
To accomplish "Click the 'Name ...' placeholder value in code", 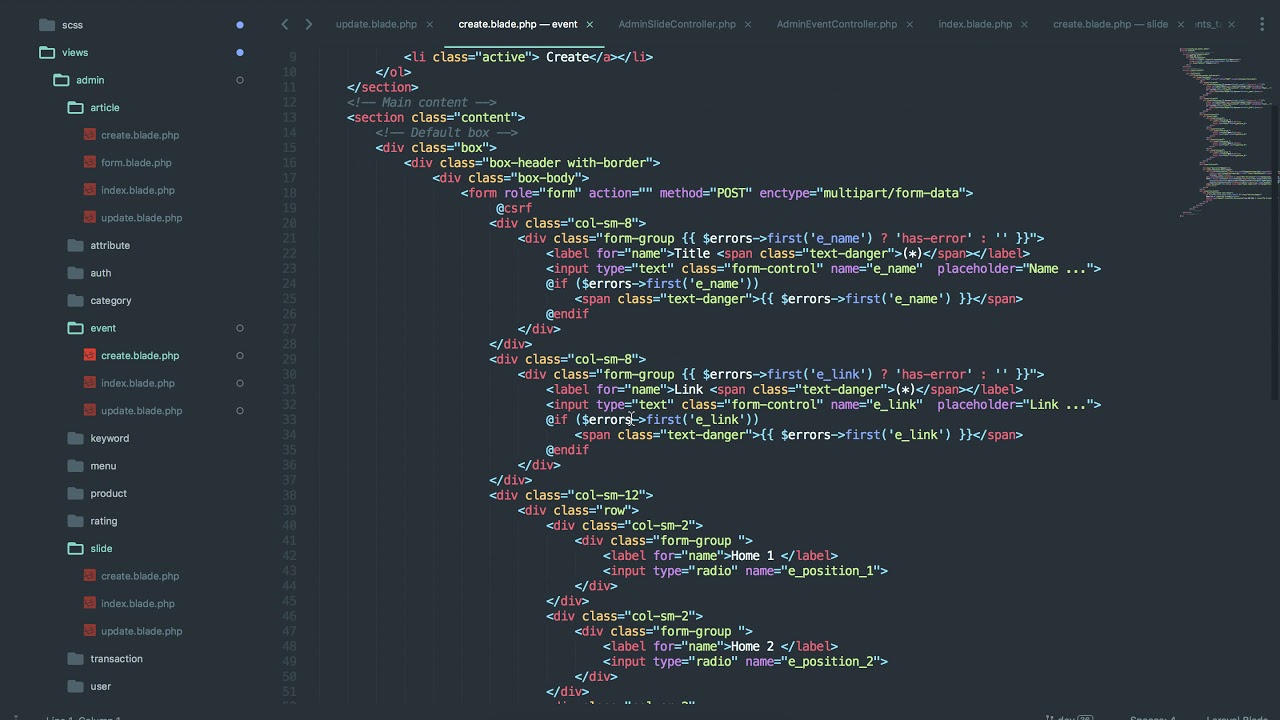I will (1058, 268).
